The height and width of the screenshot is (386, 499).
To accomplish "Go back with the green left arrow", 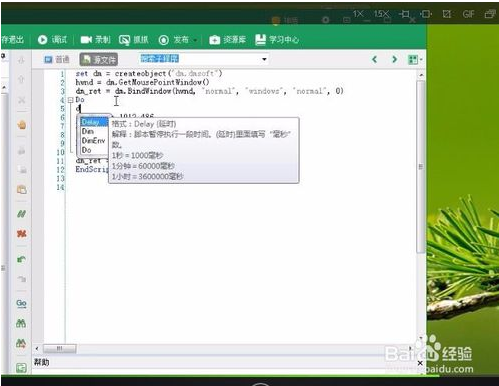I will pos(375,60).
